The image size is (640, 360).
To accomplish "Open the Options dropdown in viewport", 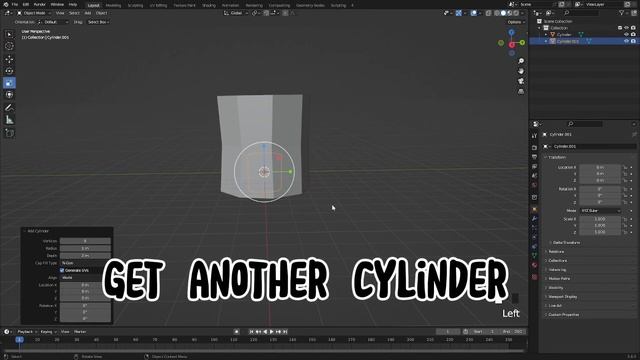I will tap(516, 22).
